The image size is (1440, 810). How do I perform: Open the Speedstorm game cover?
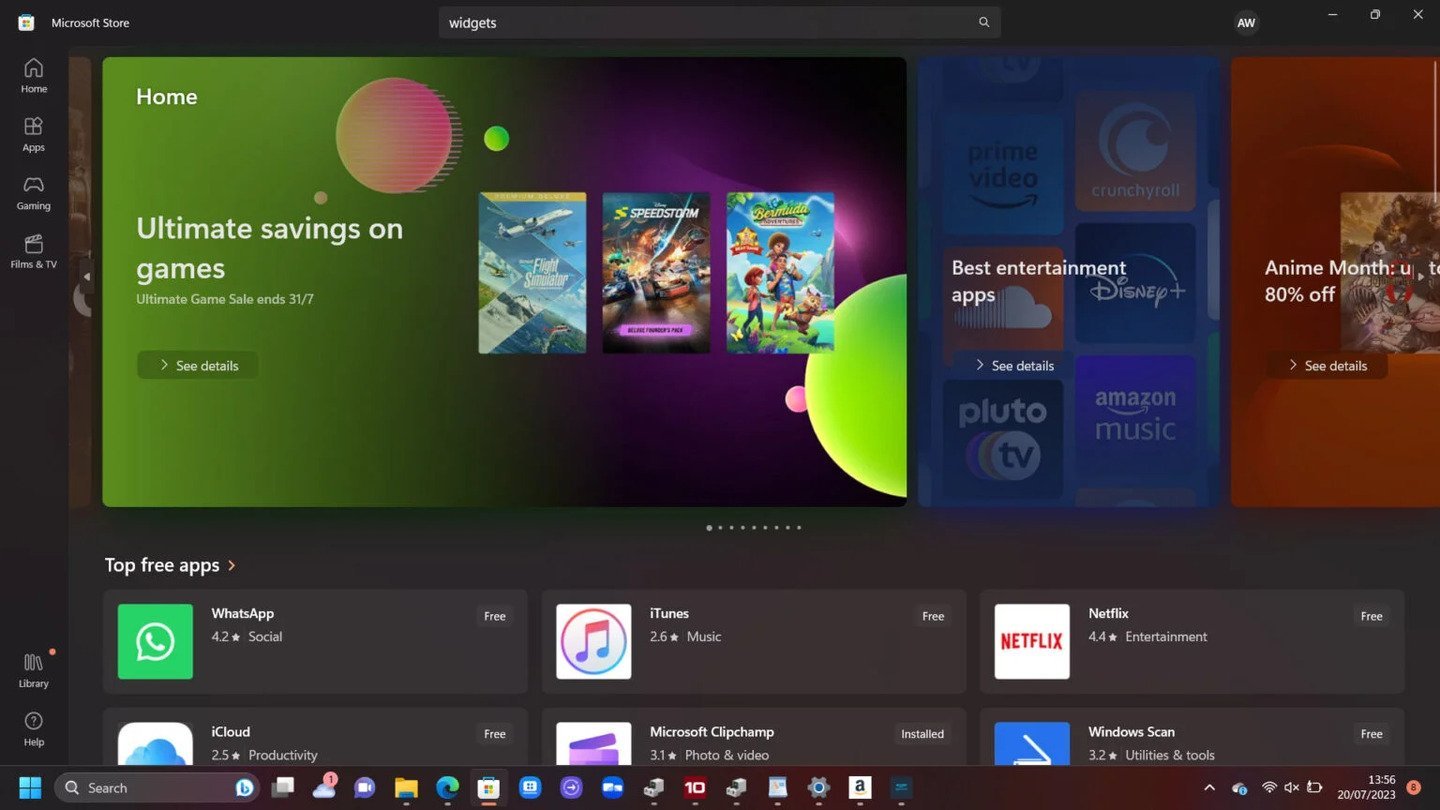tap(656, 273)
